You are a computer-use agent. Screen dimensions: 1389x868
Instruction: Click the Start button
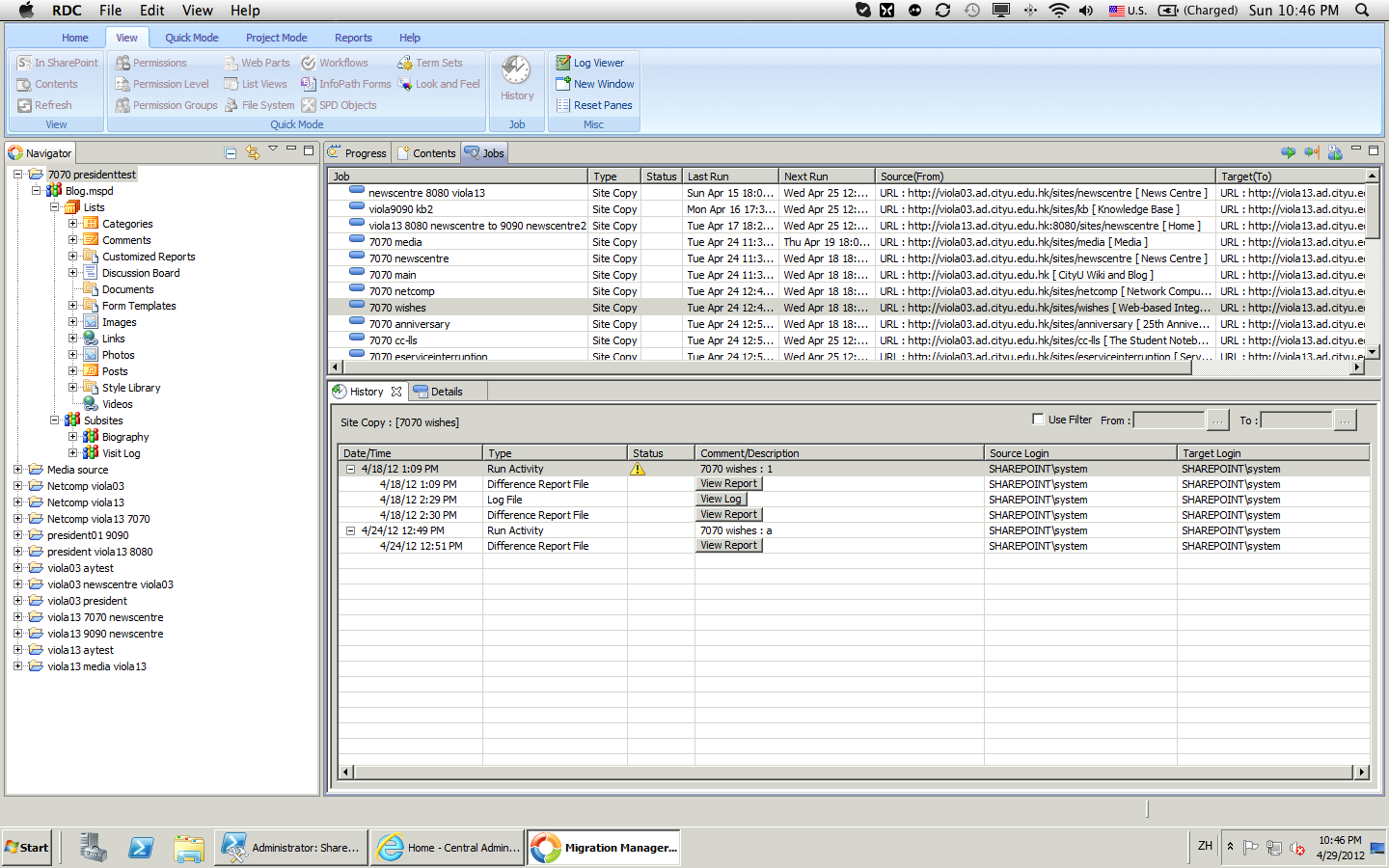click(27, 848)
